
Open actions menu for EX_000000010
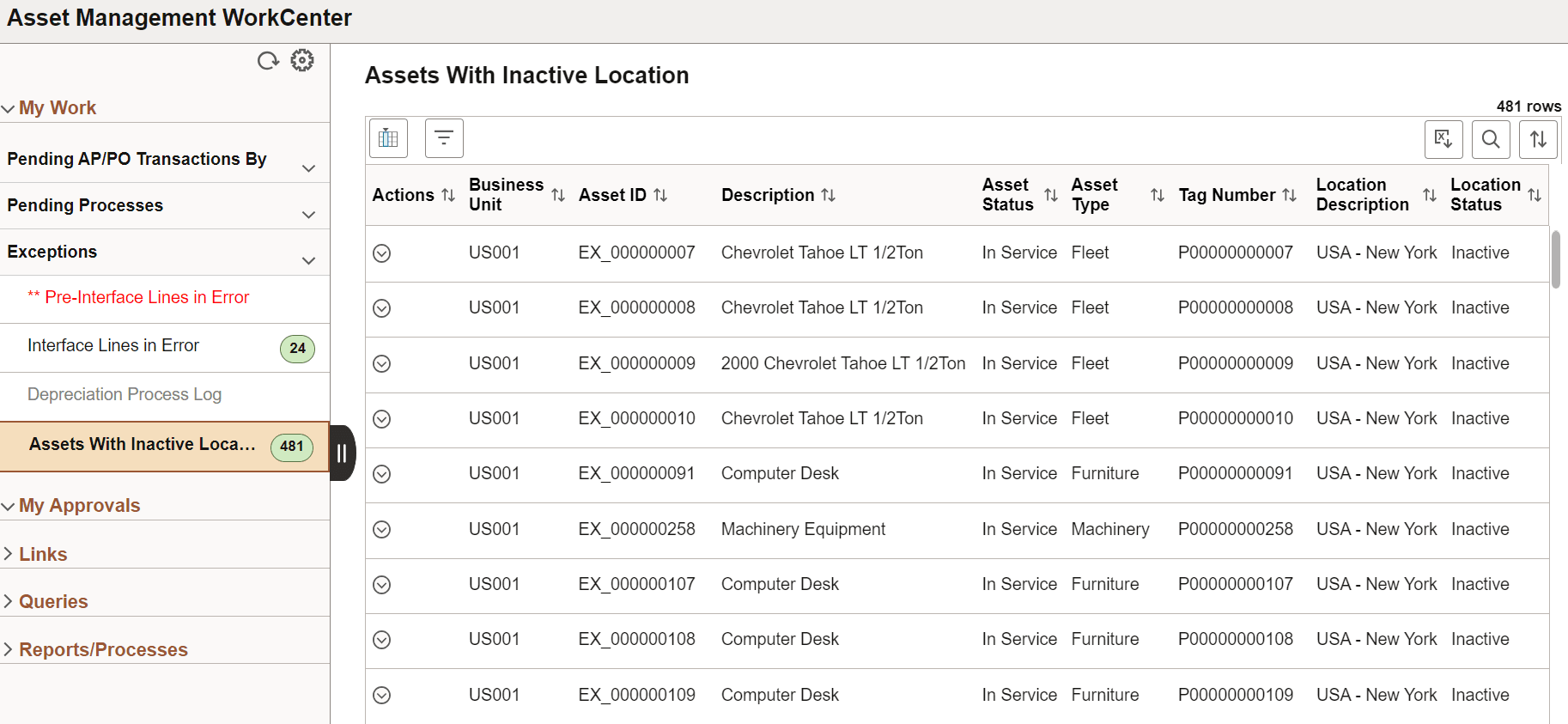[382, 419]
